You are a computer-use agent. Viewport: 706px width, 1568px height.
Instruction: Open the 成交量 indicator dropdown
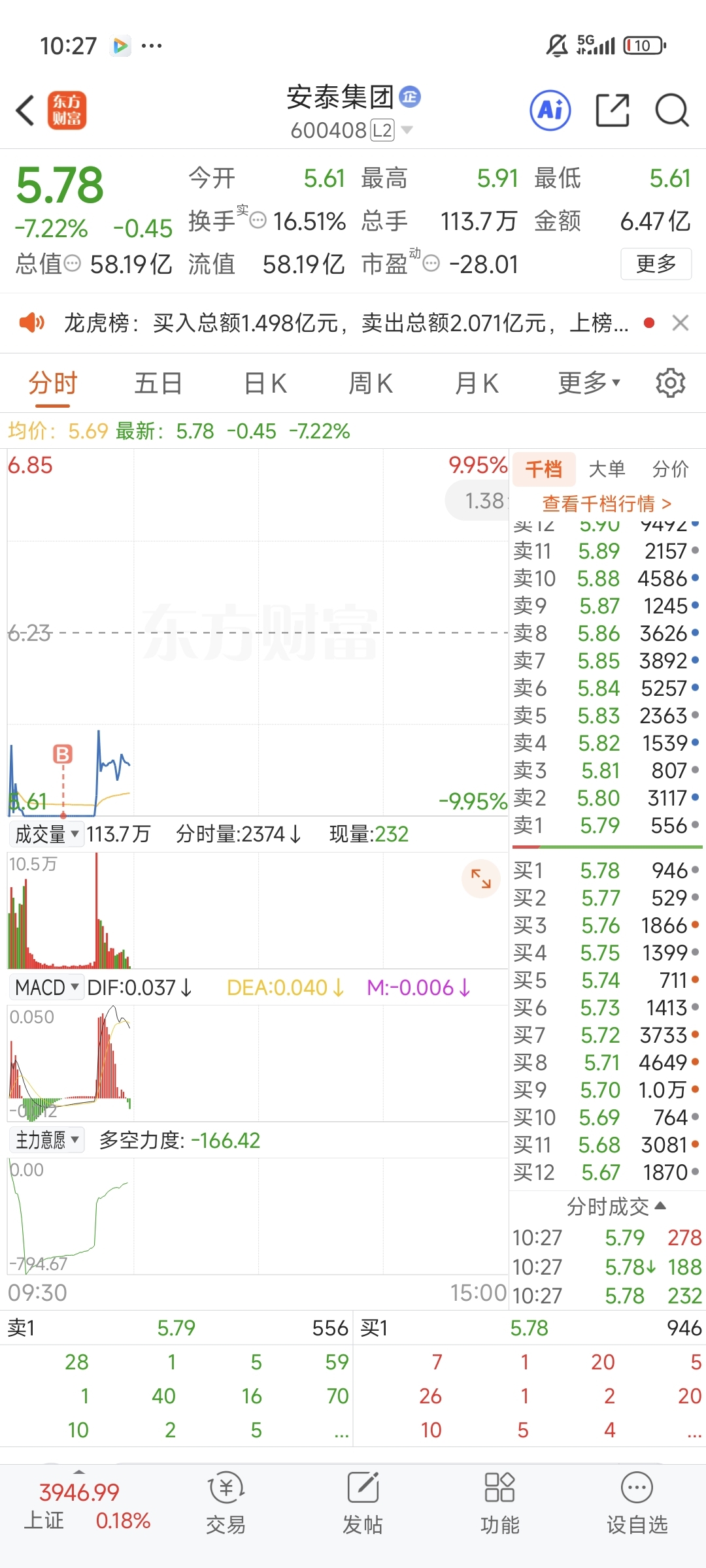tap(47, 834)
